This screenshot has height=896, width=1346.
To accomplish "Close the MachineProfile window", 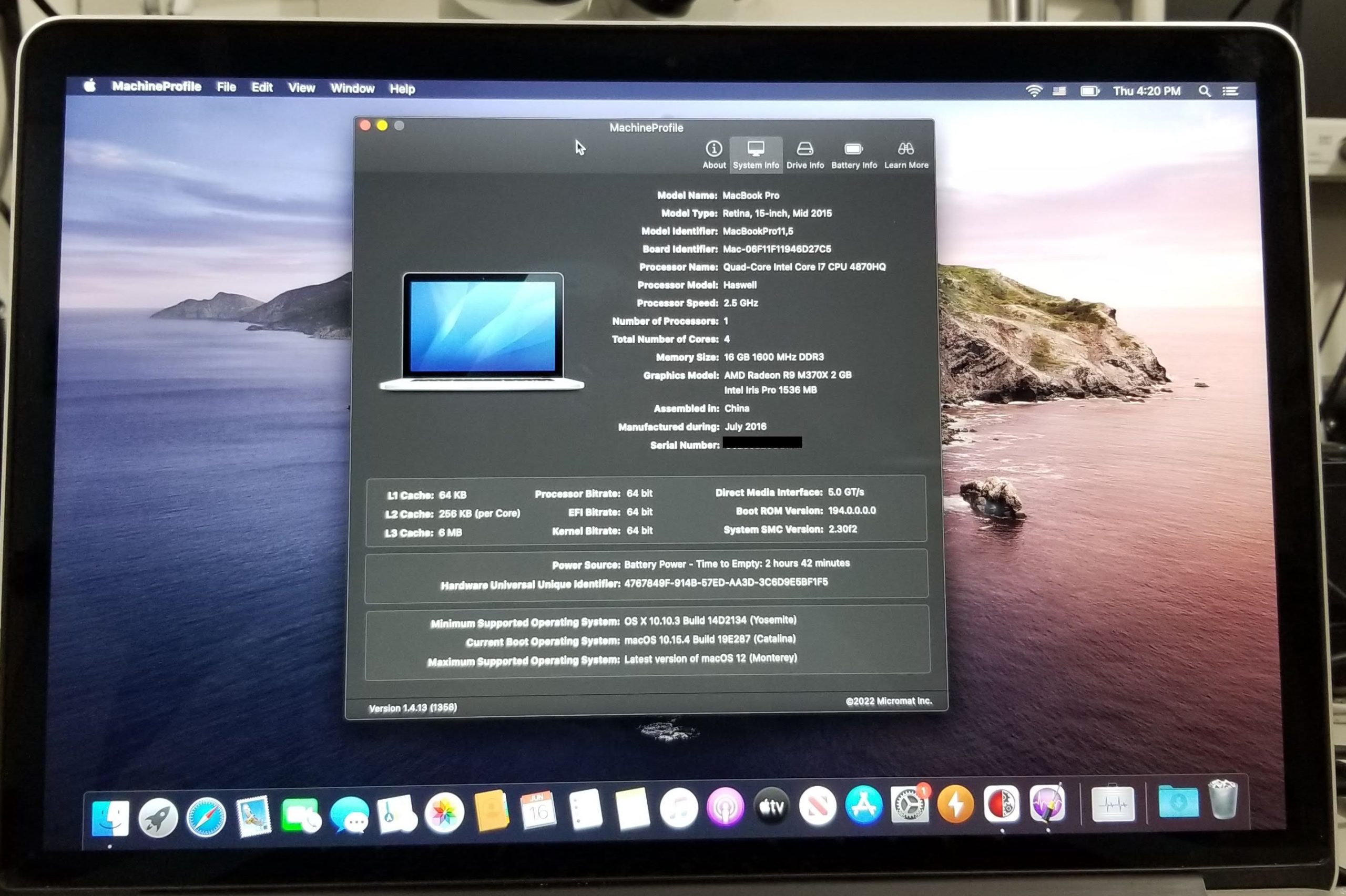I will (x=365, y=125).
